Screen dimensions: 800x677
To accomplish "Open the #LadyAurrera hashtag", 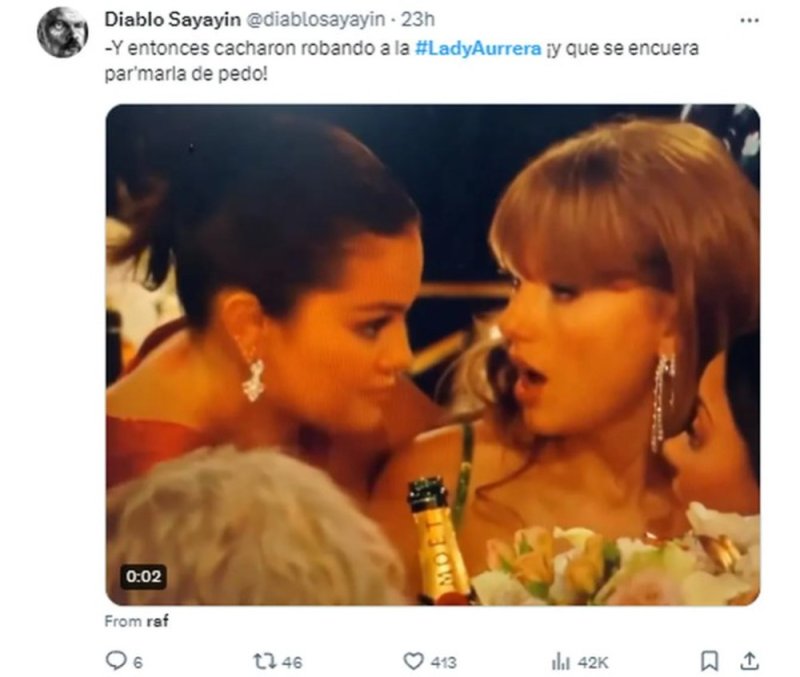I will coord(477,50).
